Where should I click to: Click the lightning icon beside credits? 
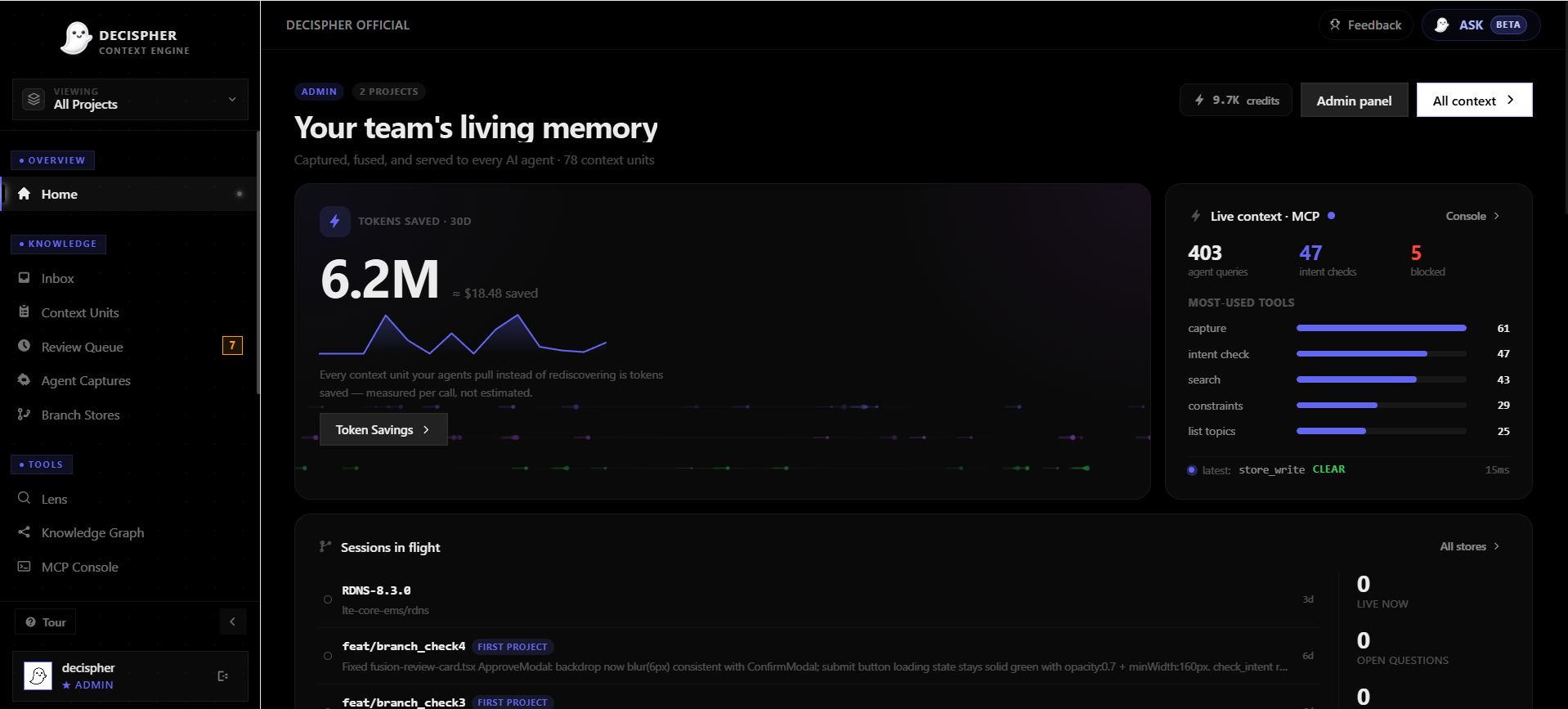coord(1199,100)
